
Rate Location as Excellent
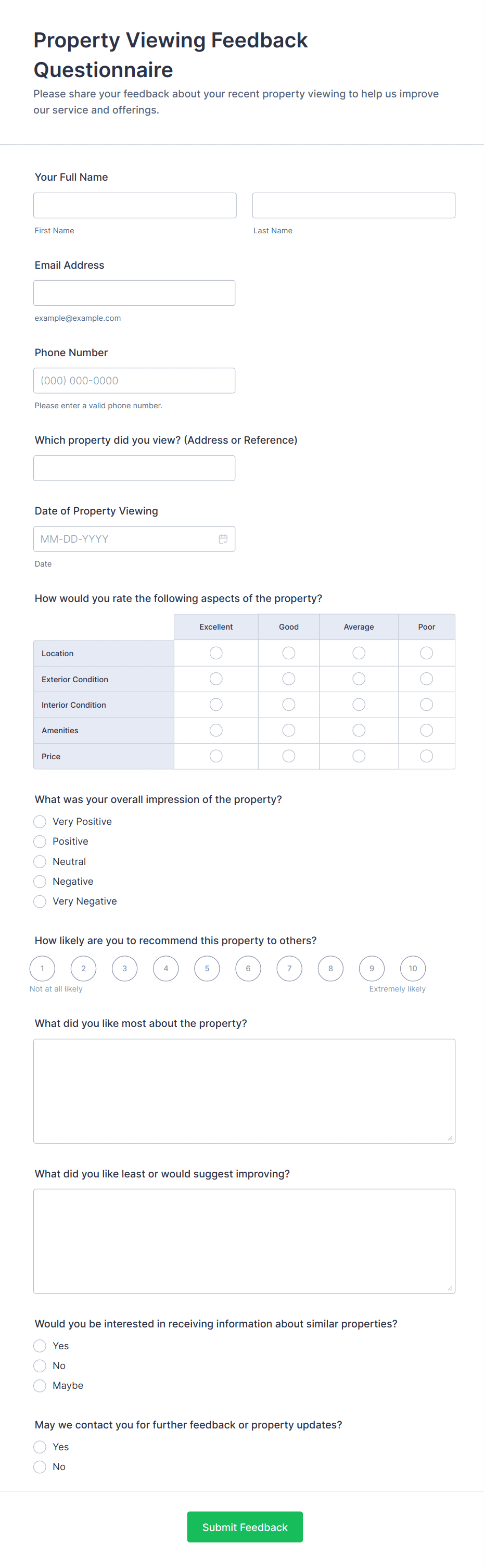[x=216, y=653]
